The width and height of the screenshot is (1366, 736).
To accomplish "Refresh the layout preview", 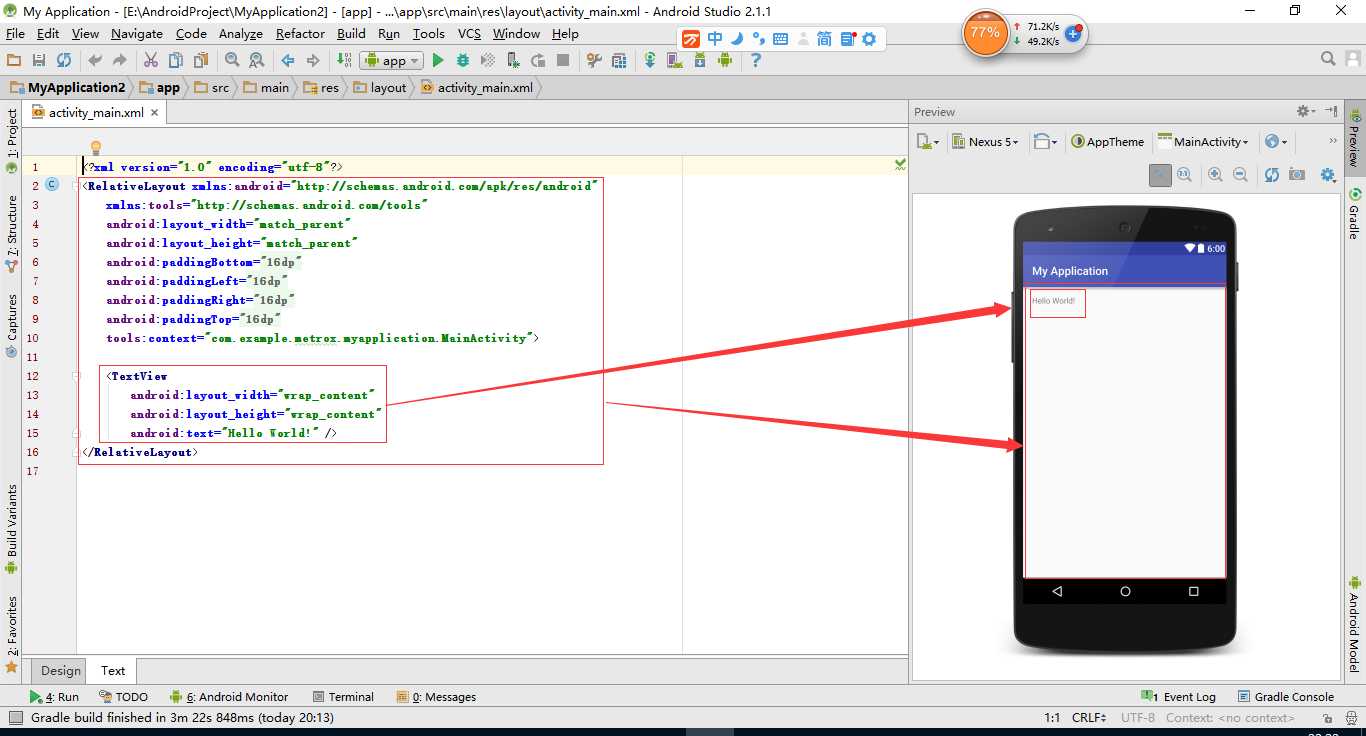I will click(1272, 175).
